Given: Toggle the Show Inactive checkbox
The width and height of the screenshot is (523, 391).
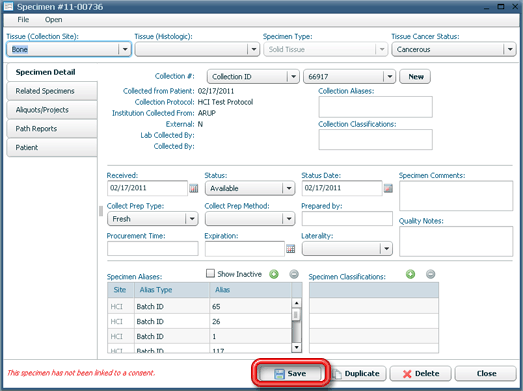Looking at the screenshot, I should coord(210,274).
